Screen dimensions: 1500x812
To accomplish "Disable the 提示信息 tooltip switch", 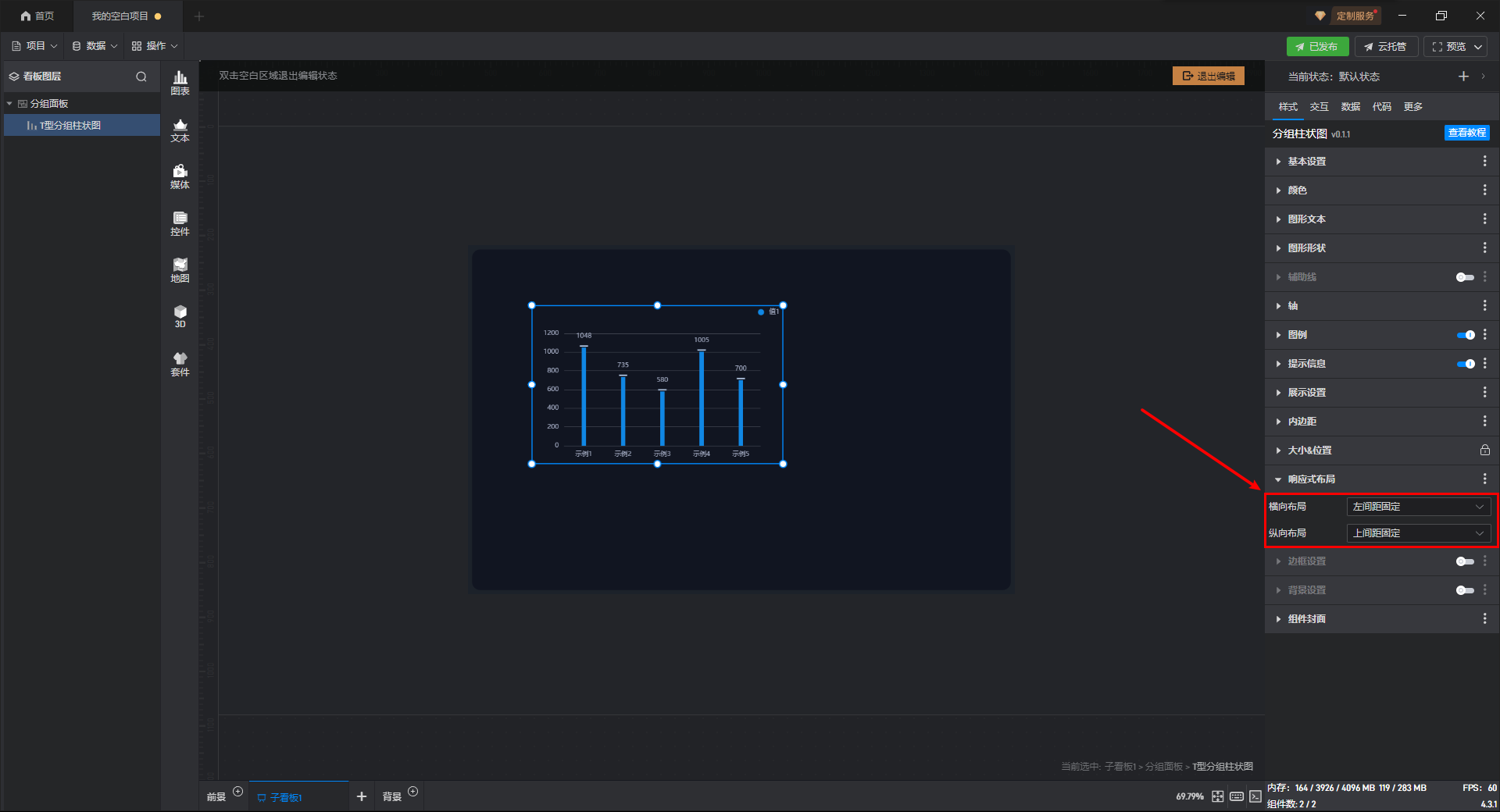I will (x=1466, y=364).
